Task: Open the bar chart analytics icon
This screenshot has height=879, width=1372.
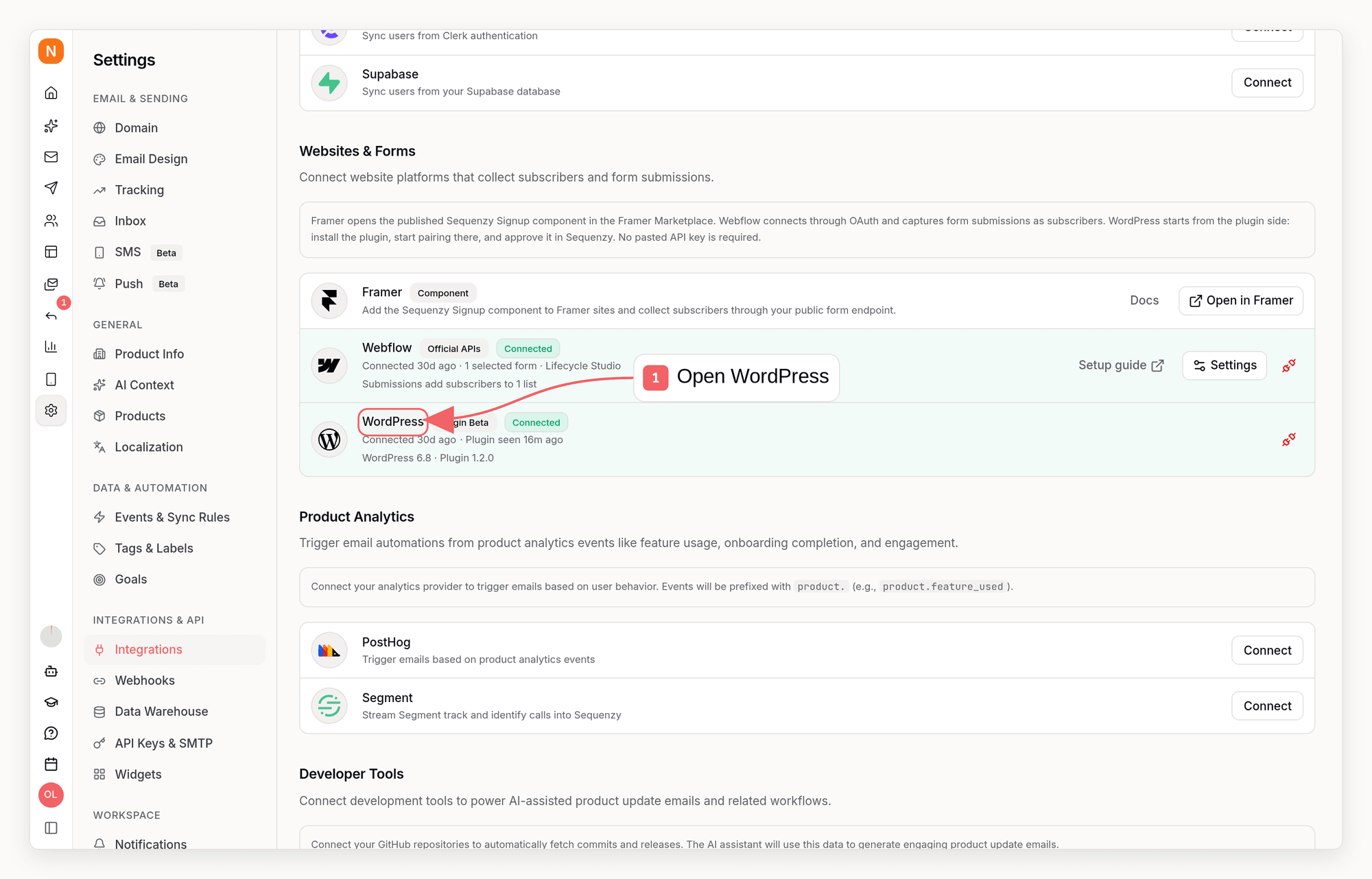Action: (51, 347)
